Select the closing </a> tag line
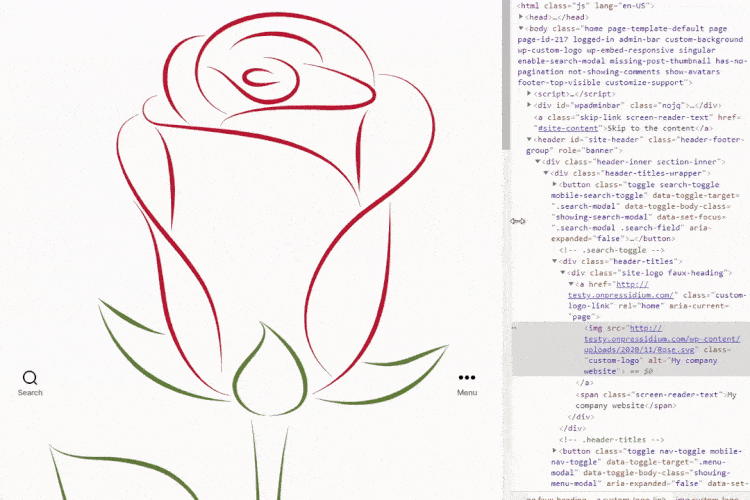 [584, 383]
